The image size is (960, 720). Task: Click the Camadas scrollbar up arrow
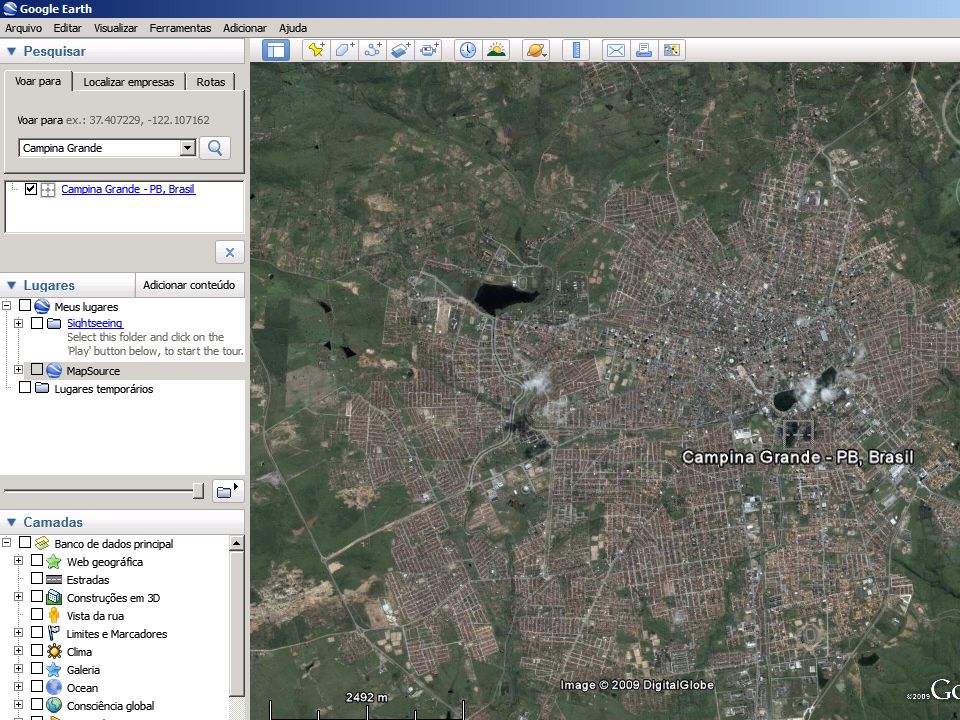pyautogui.click(x=236, y=543)
